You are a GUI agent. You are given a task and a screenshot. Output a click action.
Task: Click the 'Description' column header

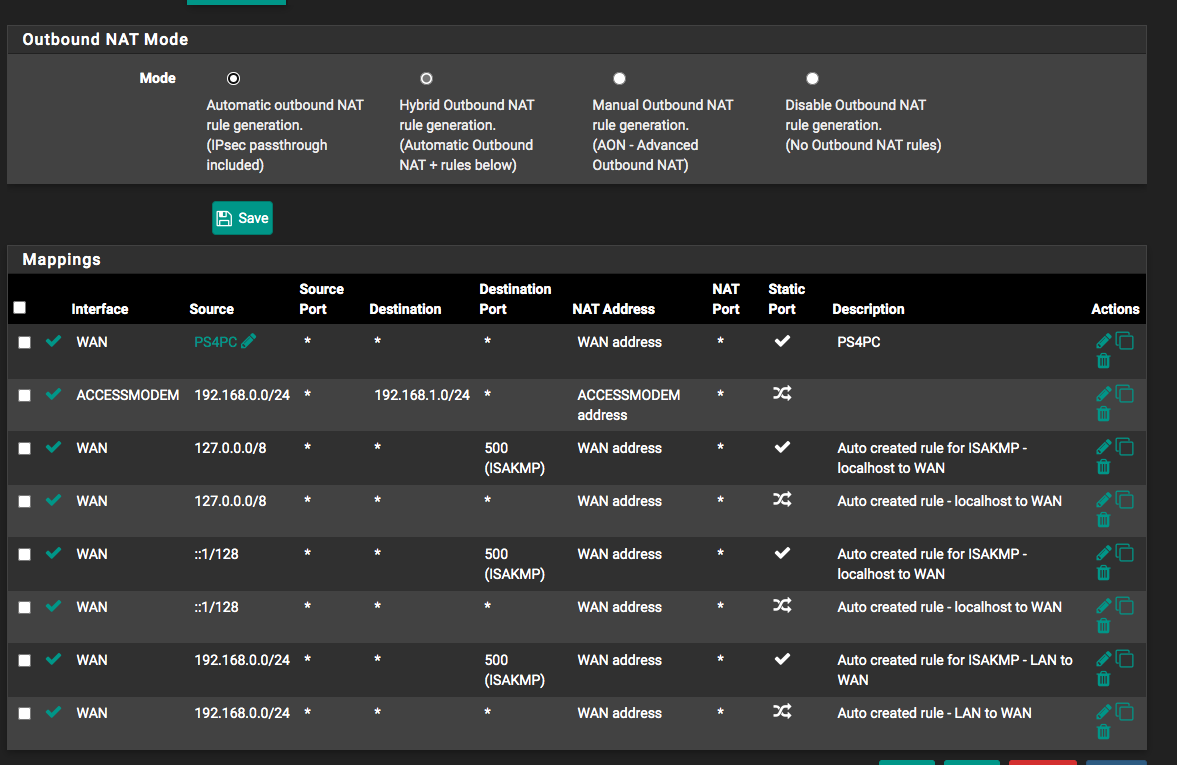point(868,309)
